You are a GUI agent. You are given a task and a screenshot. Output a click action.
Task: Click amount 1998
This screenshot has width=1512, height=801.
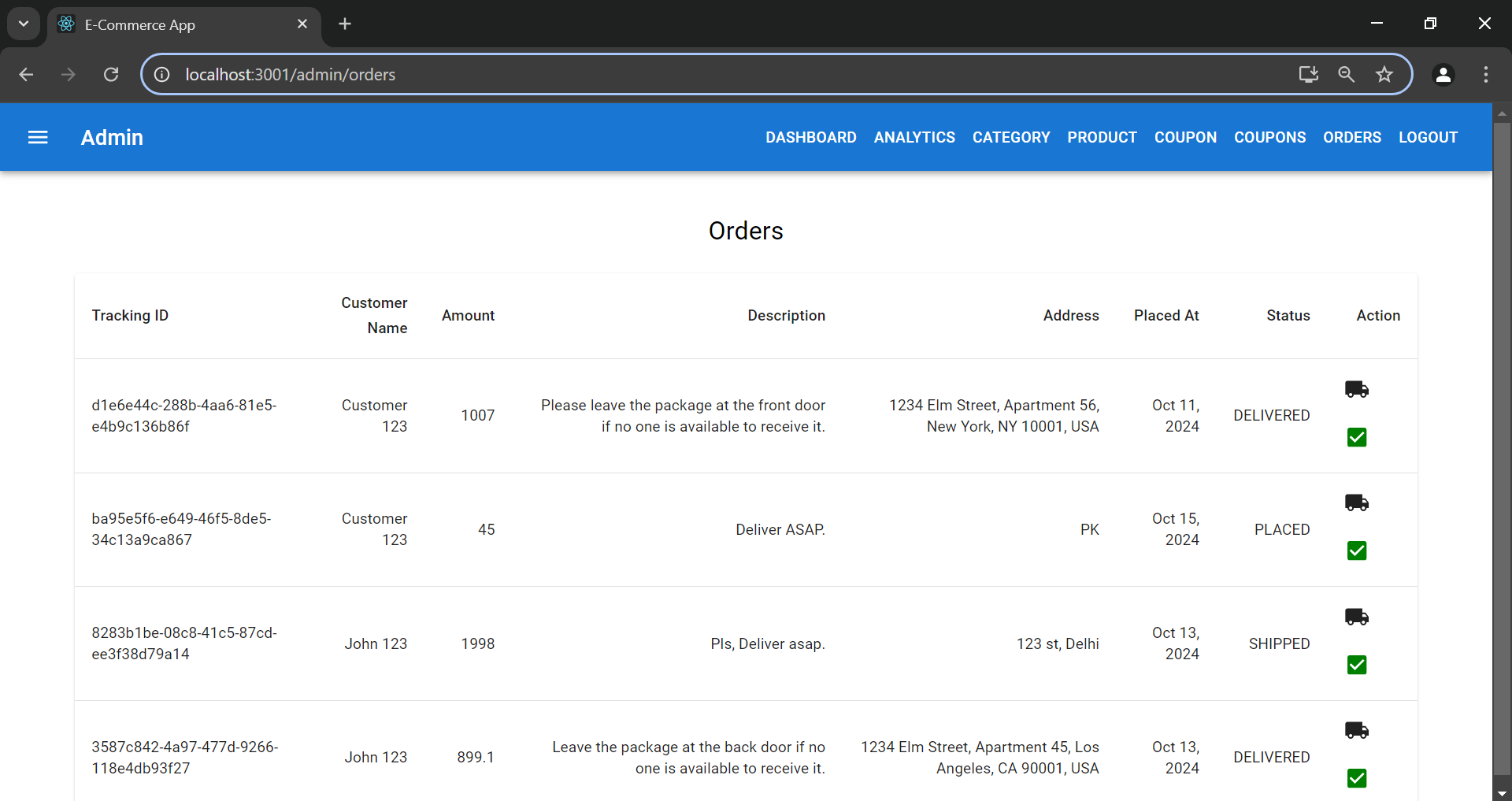(x=478, y=643)
